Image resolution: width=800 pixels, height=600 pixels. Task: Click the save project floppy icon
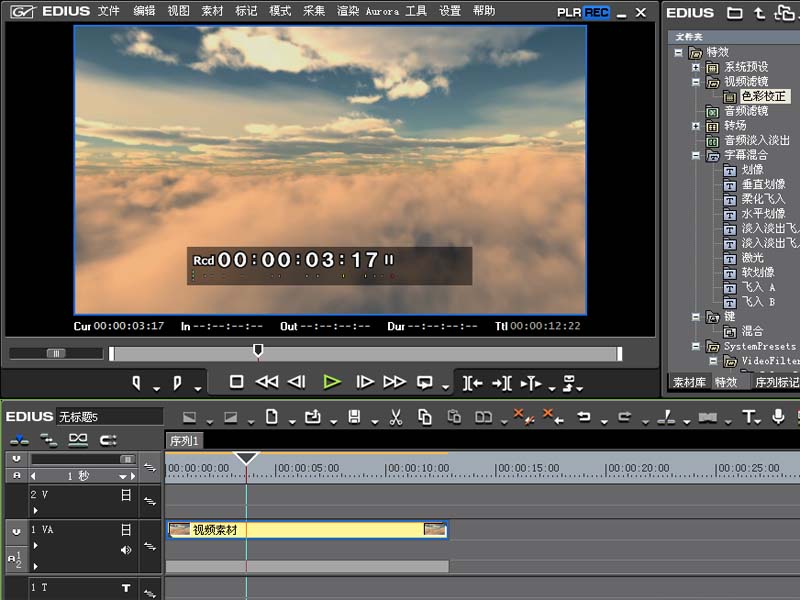(x=354, y=417)
